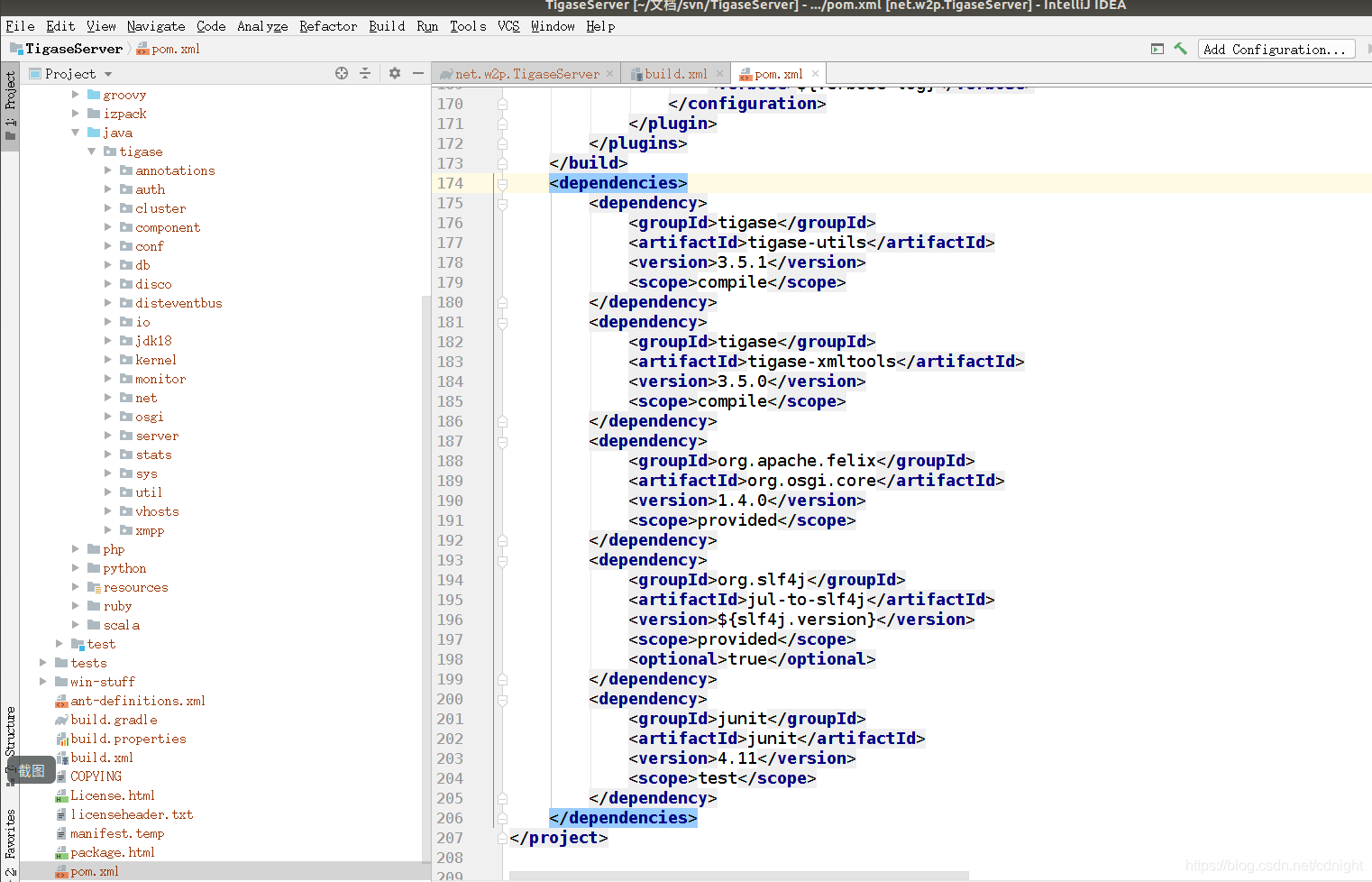The height and width of the screenshot is (882, 1372).
Task: Click the tigase-xmltools artifactId text
Action: [x=822, y=362]
